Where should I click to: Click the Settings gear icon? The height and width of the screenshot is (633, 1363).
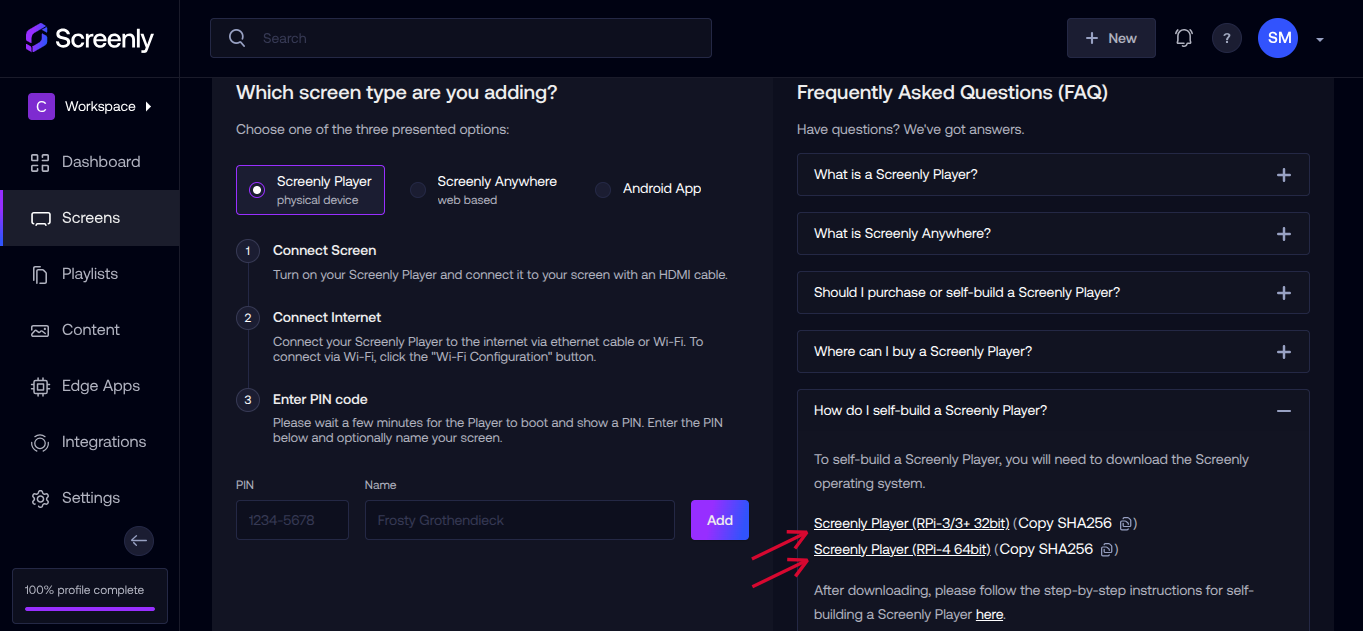40,498
